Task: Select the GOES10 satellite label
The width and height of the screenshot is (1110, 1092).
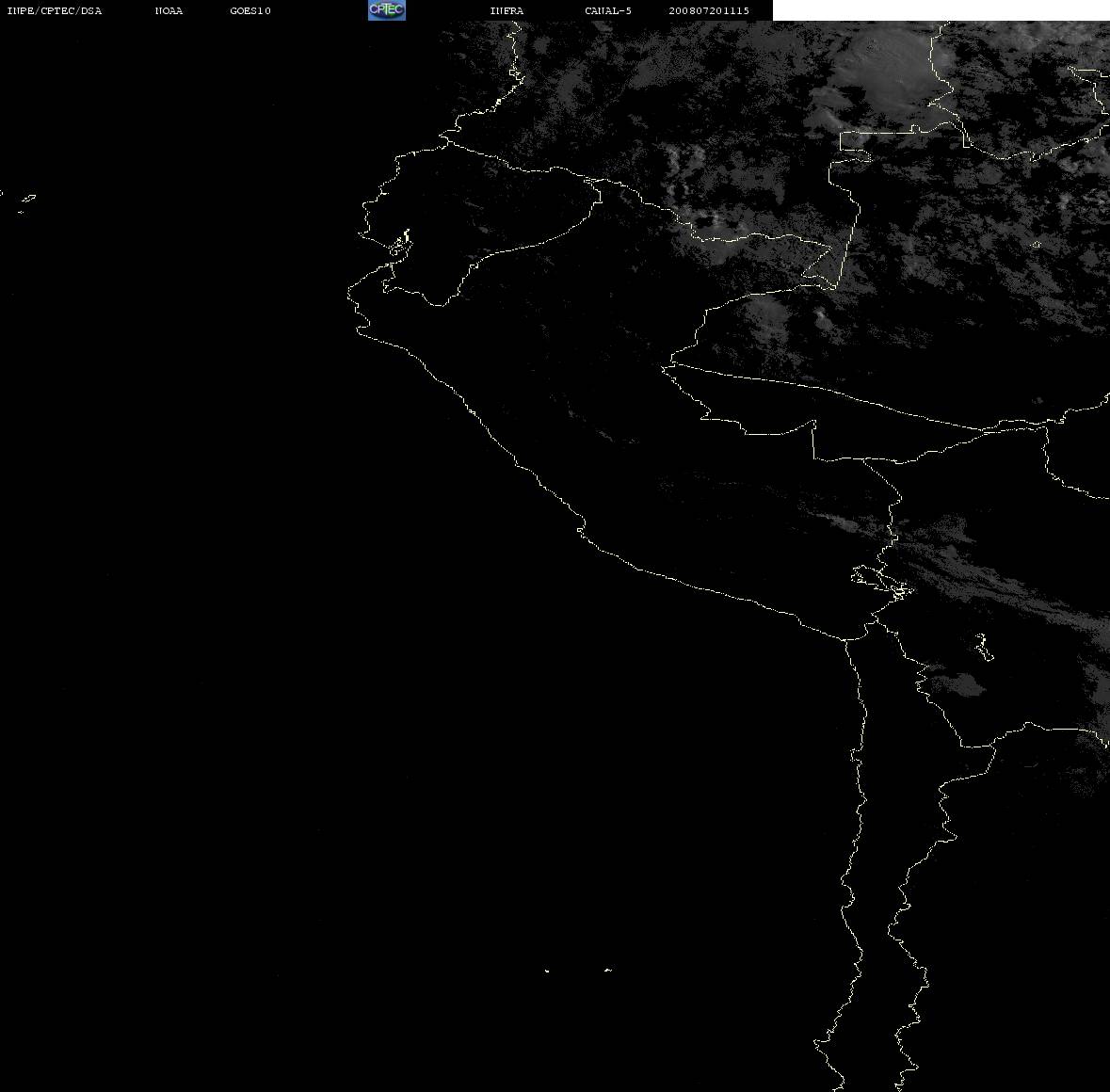Action: pos(250,10)
